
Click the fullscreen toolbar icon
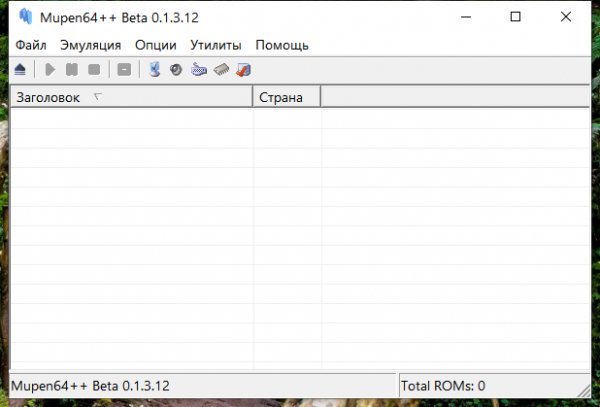123,70
